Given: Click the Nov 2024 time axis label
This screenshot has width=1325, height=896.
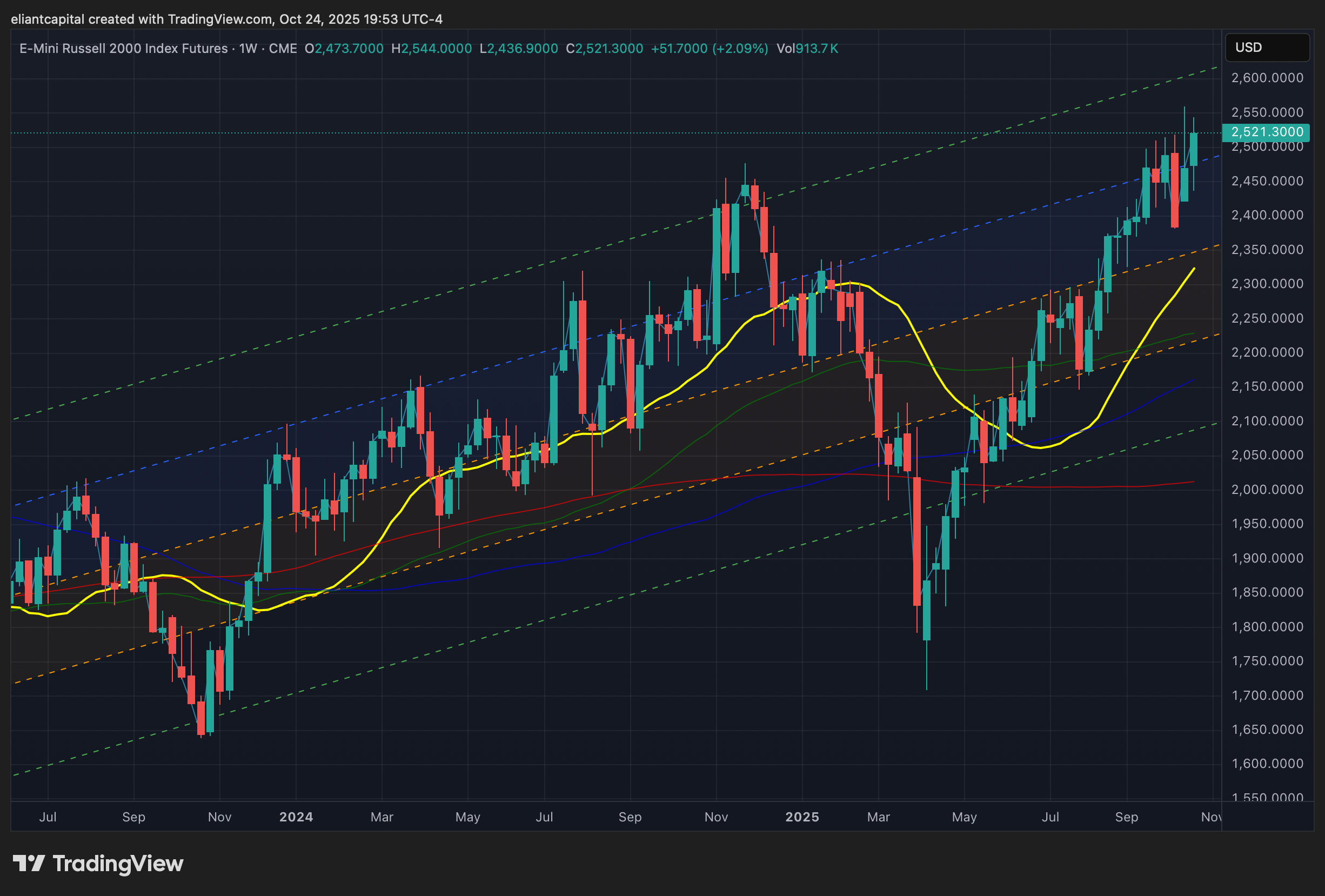Looking at the screenshot, I should 716,817.
